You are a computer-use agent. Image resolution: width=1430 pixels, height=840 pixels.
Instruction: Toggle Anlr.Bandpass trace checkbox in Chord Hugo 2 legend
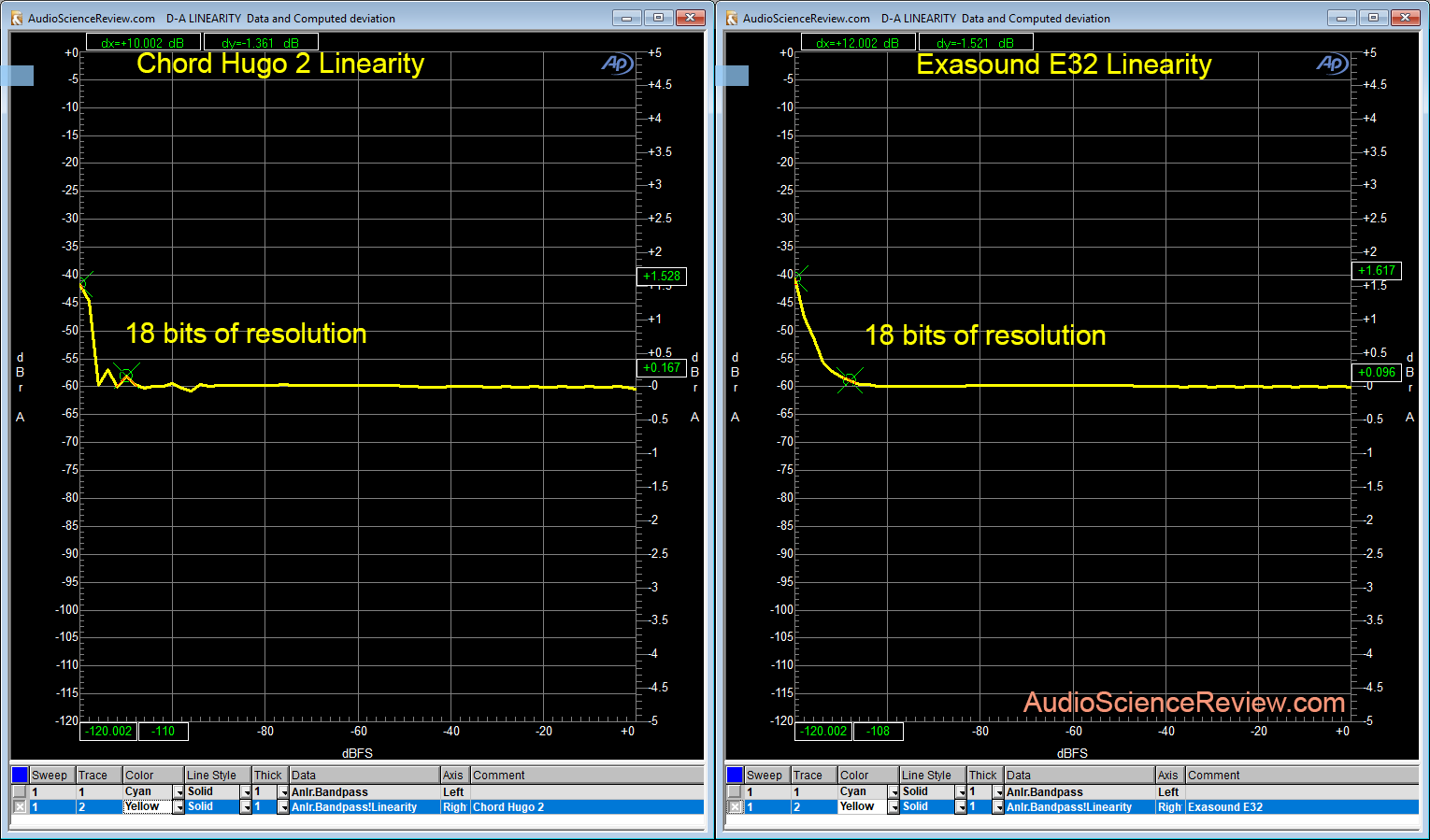19,791
